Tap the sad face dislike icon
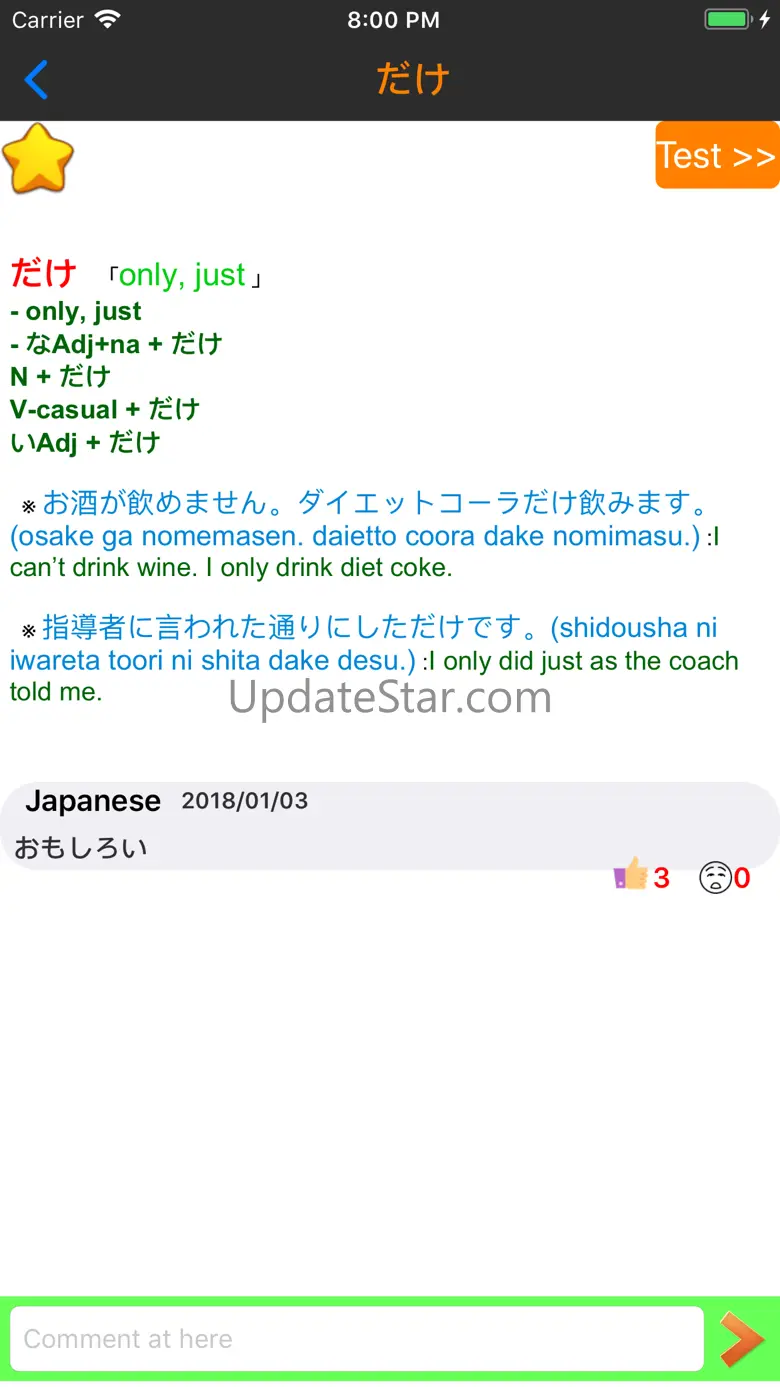The width and height of the screenshot is (780, 1387). pos(714,878)
